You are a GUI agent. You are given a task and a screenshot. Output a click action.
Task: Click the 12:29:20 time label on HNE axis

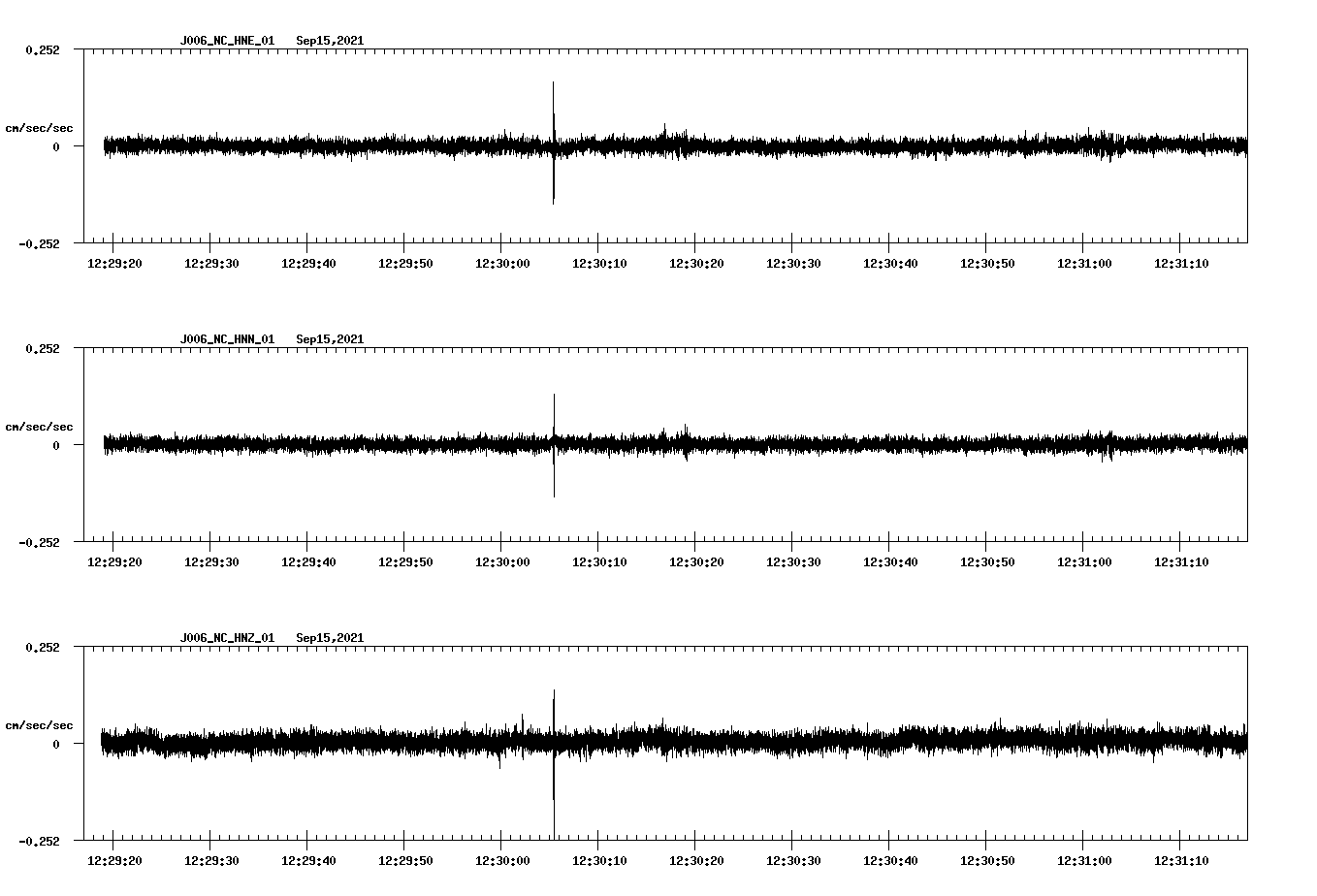pos(114,264)
